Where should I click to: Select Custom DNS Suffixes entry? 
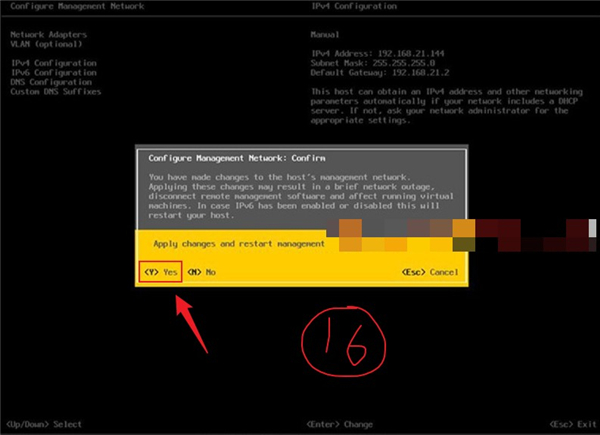pos(56,92)
